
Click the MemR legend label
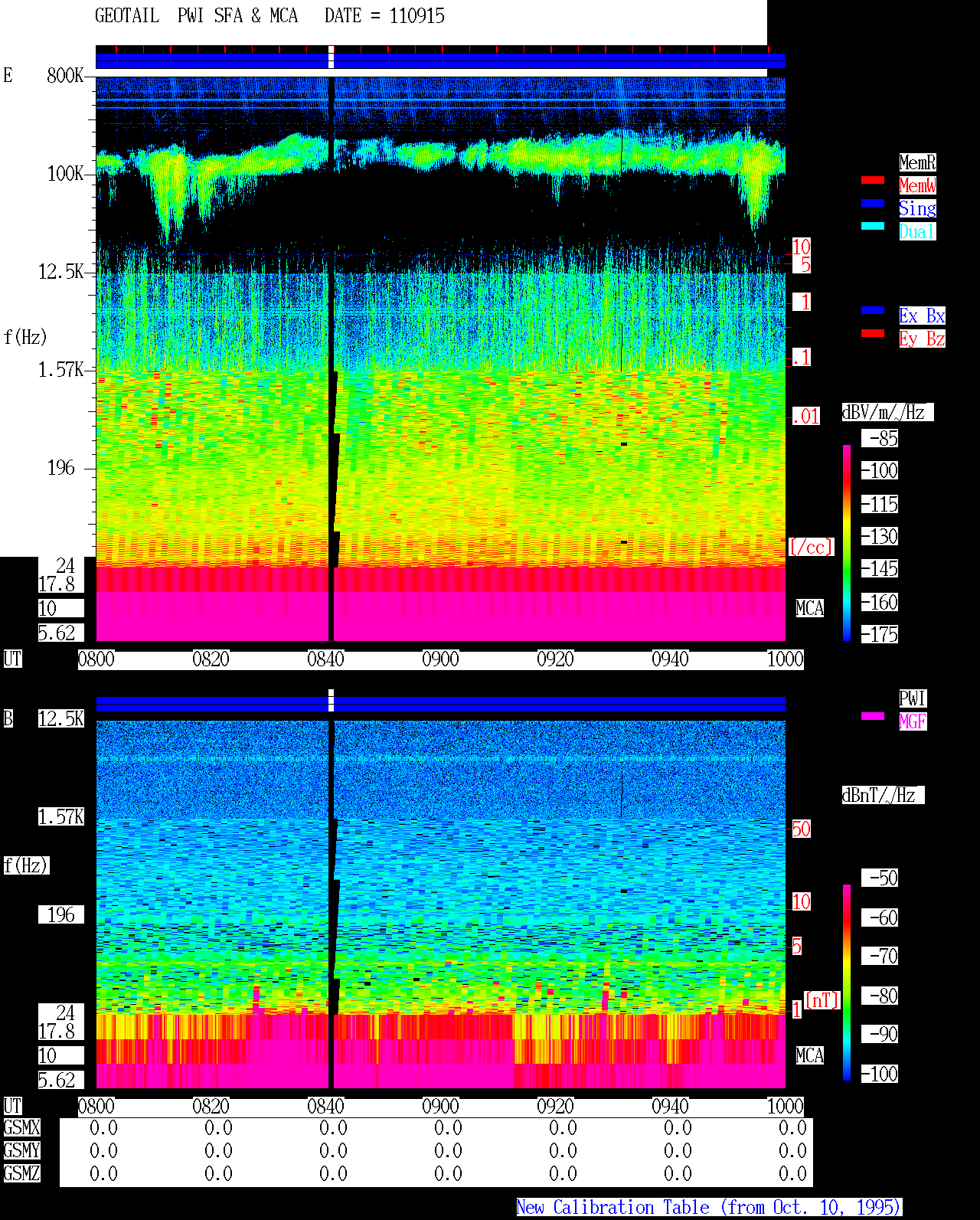[x=917, y=162]
